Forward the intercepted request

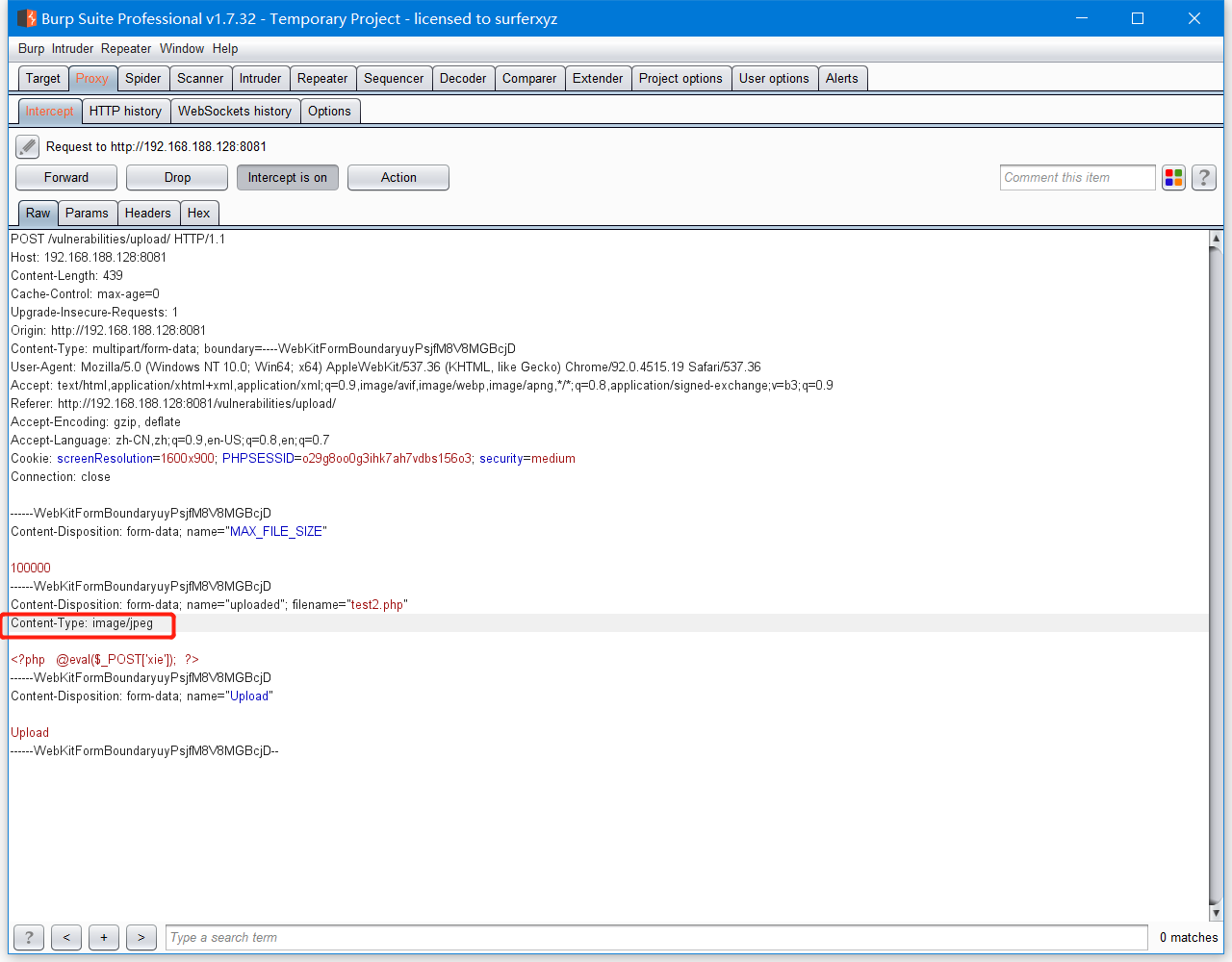[66, 178]
